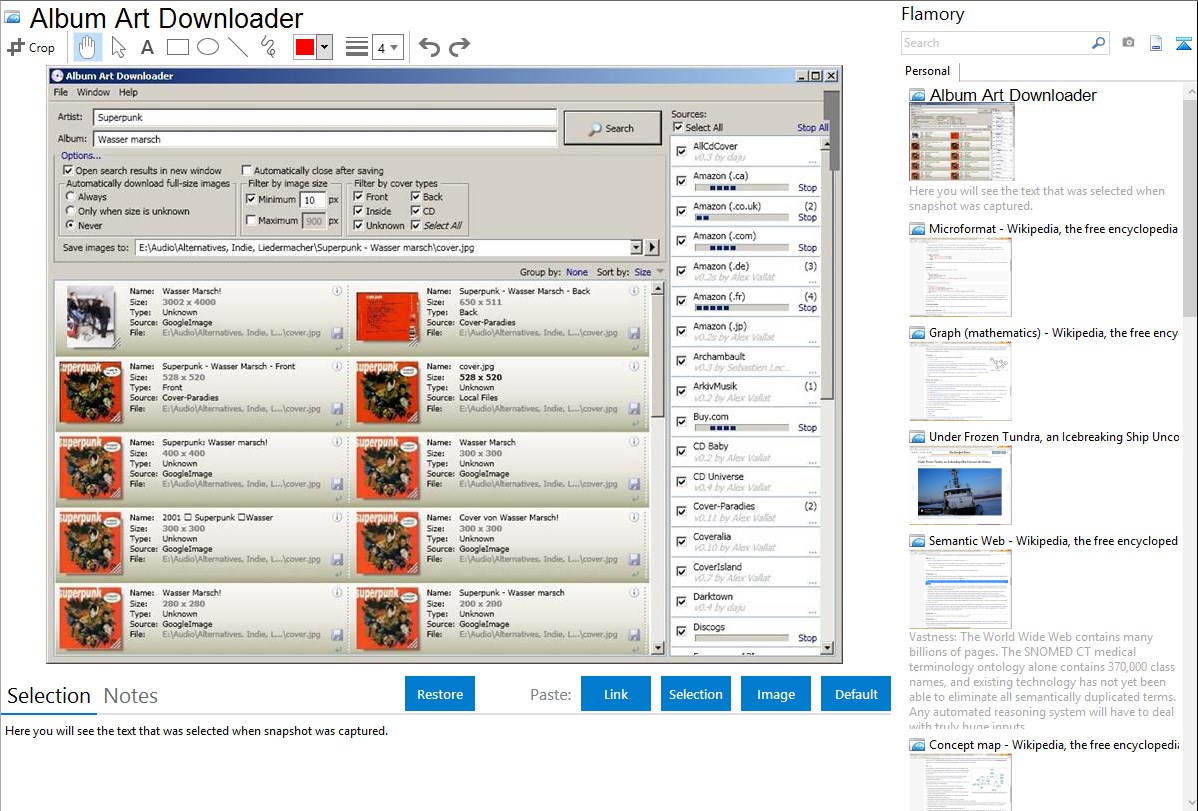Image resolution: width=1198 pixels, height=811 pixels.
Task: Click the Paste Image button
Action: click(776, 694)
